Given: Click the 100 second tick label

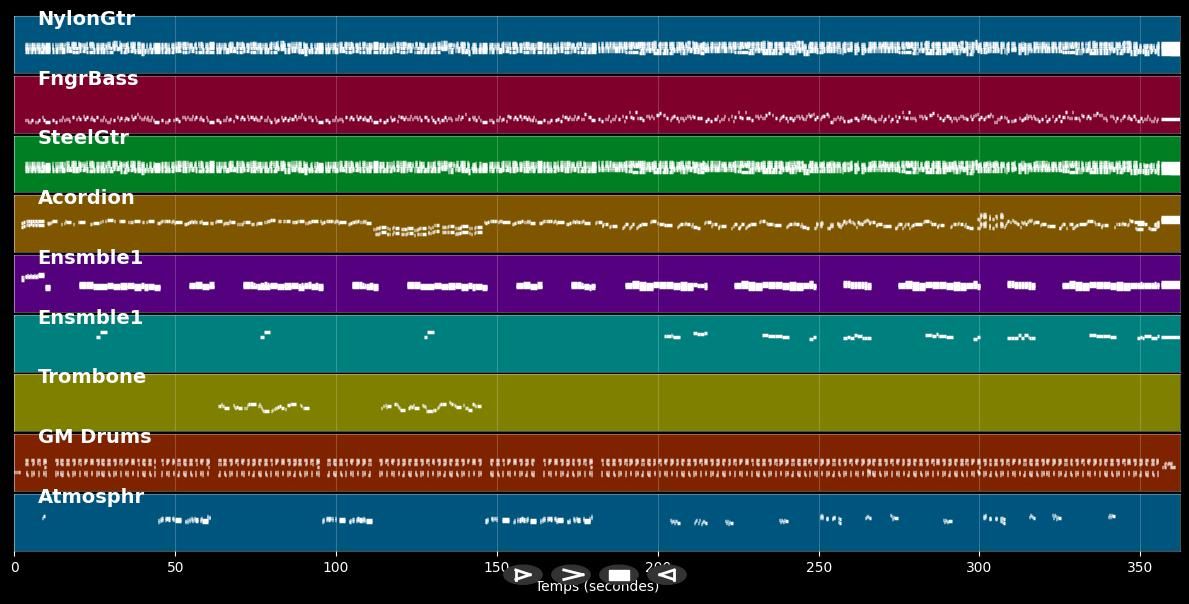Looking at the screenshot, I should pyautogui.click(x=336, y=567).
